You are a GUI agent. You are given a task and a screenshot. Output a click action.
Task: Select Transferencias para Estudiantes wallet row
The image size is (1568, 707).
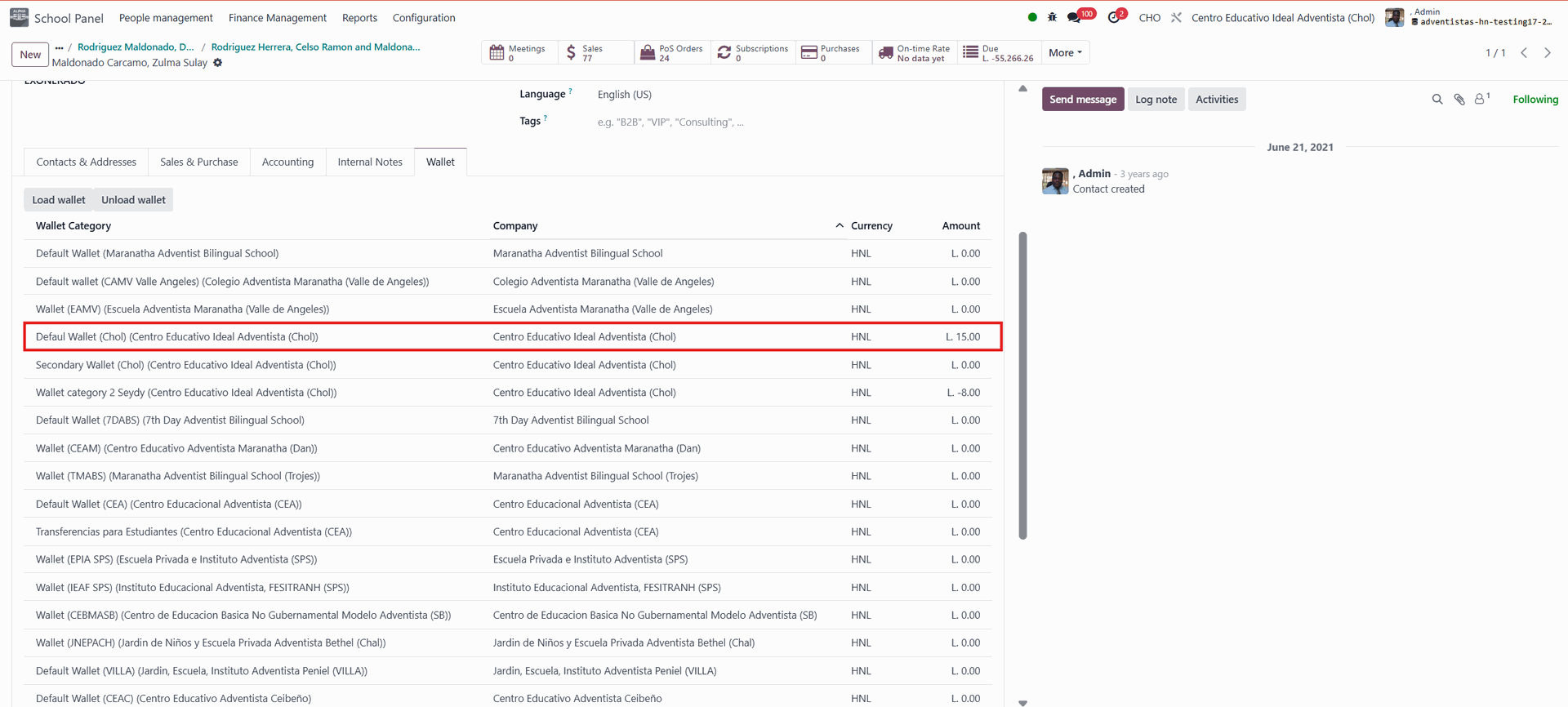508,531
